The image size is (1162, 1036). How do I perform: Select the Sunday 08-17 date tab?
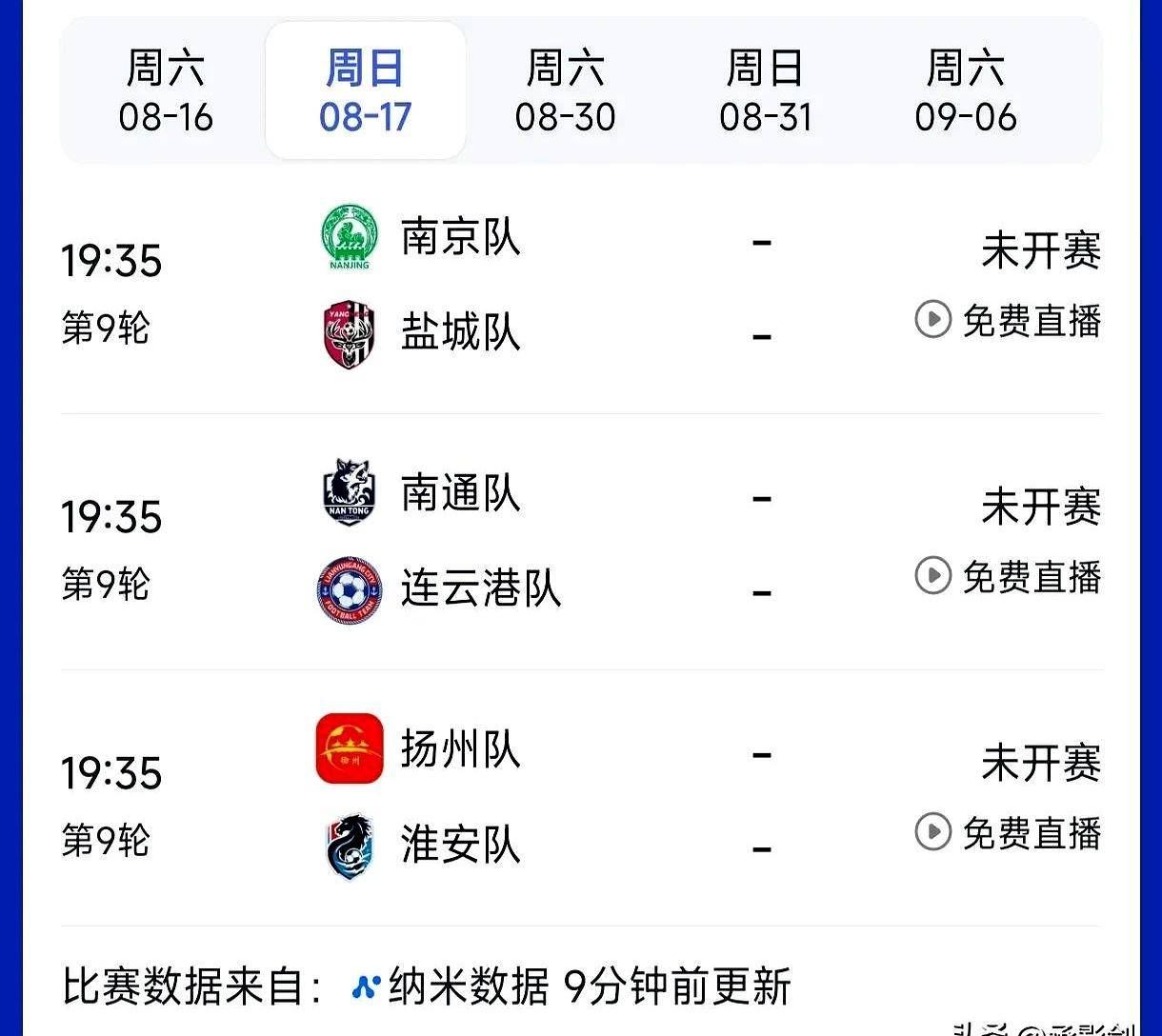tap(366, 92)
